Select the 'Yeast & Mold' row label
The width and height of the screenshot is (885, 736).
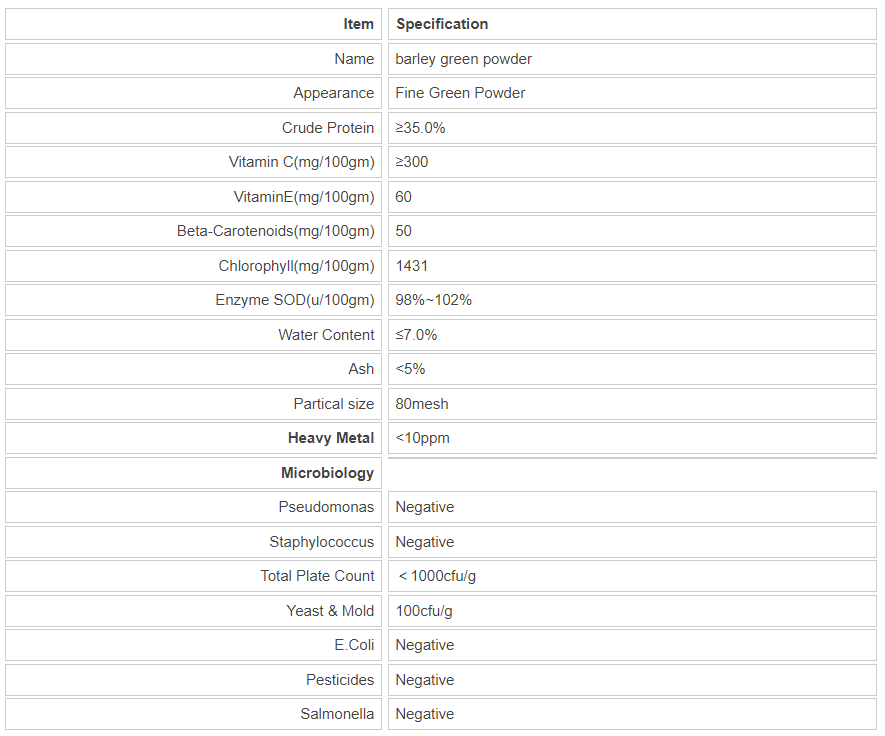tap(330, 611)
